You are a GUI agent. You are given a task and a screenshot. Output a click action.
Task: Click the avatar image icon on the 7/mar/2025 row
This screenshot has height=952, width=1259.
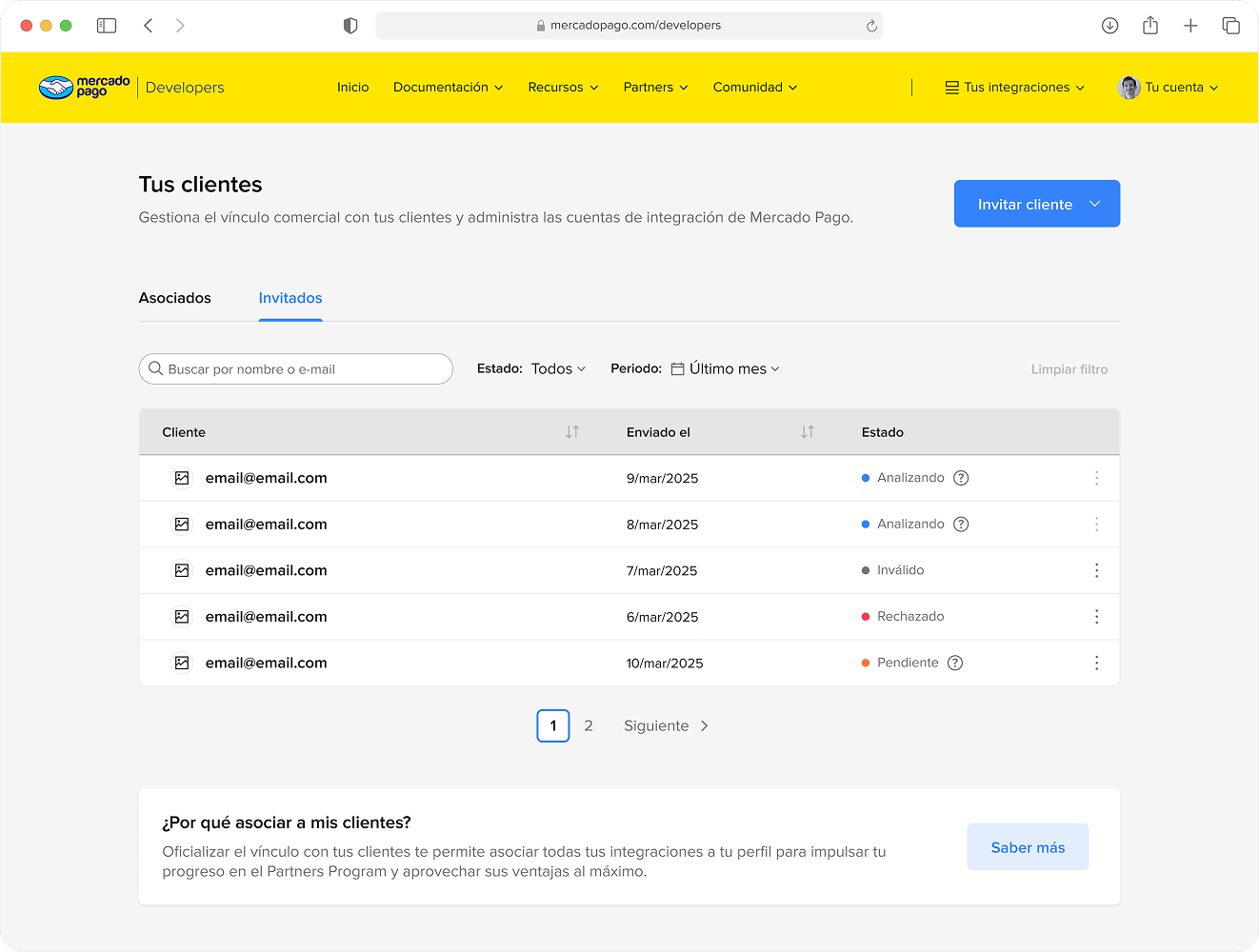pyautogui.click(x=182, y=570)
